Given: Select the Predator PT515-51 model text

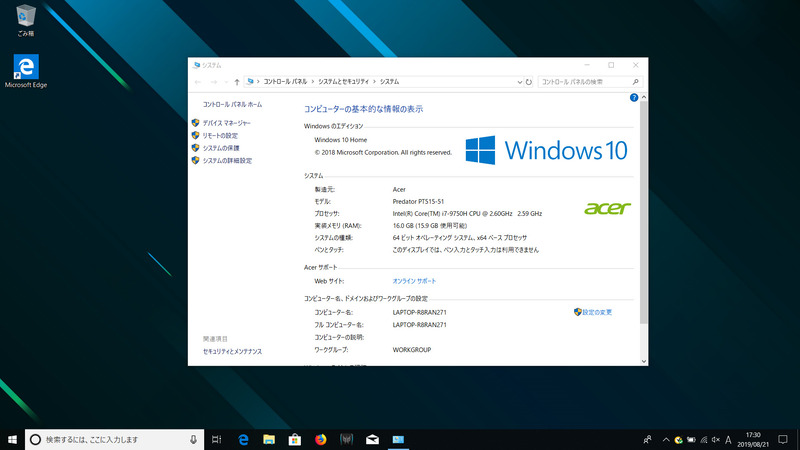Looking at the screenshot, I should tap(418, 202).
